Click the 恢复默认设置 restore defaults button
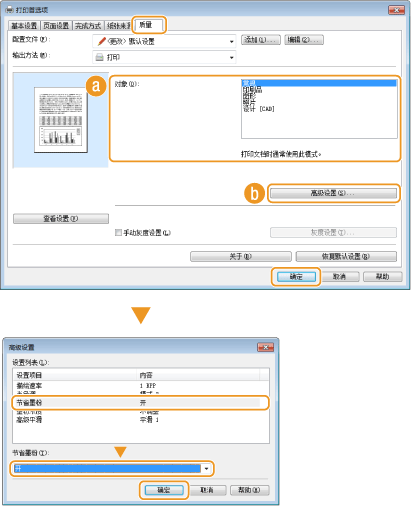The height and width of the screenshot is (506, 411). (346, 256)
